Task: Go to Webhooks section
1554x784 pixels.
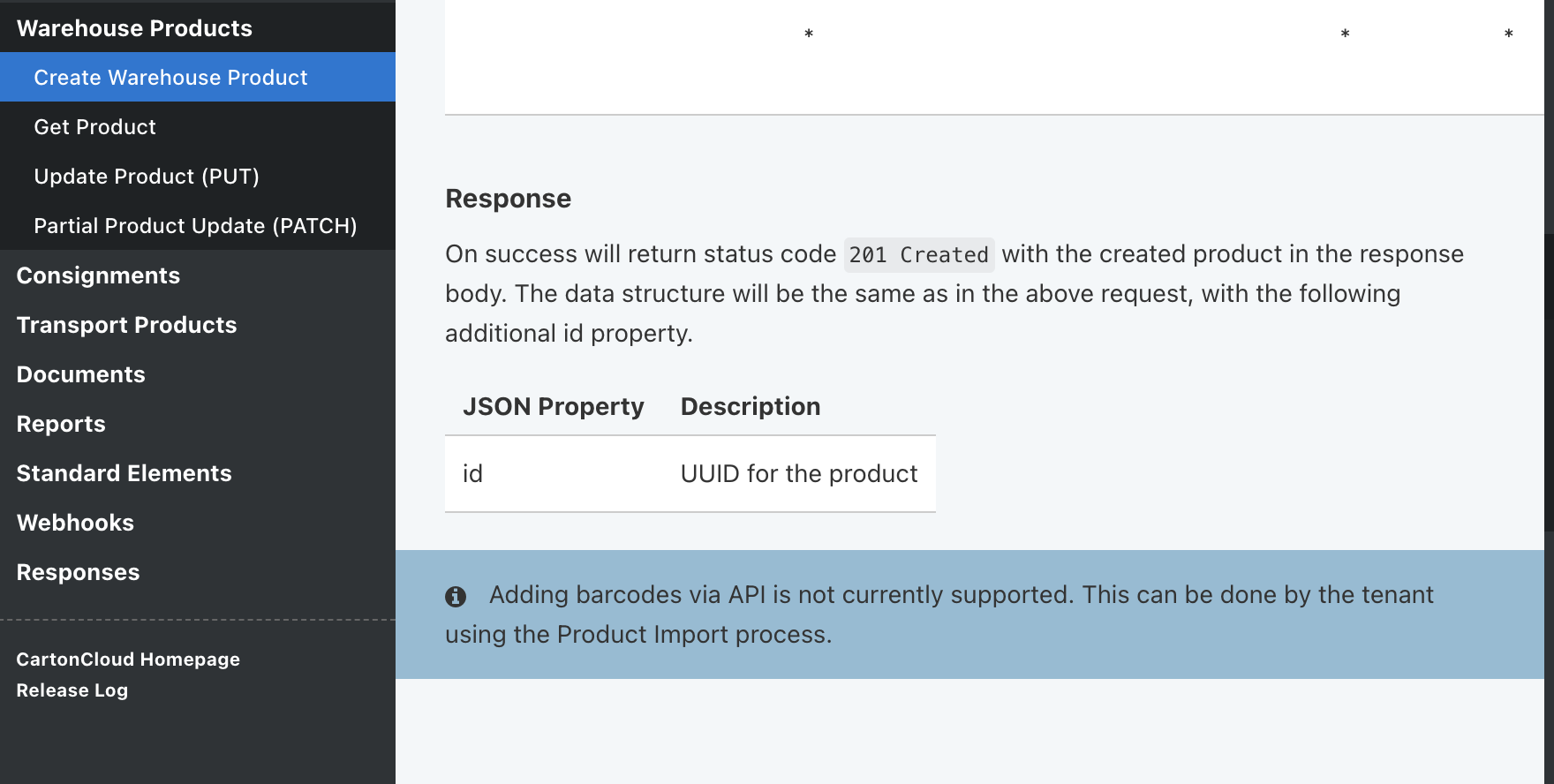Action: pyautogui.click(x=75, y=523)
